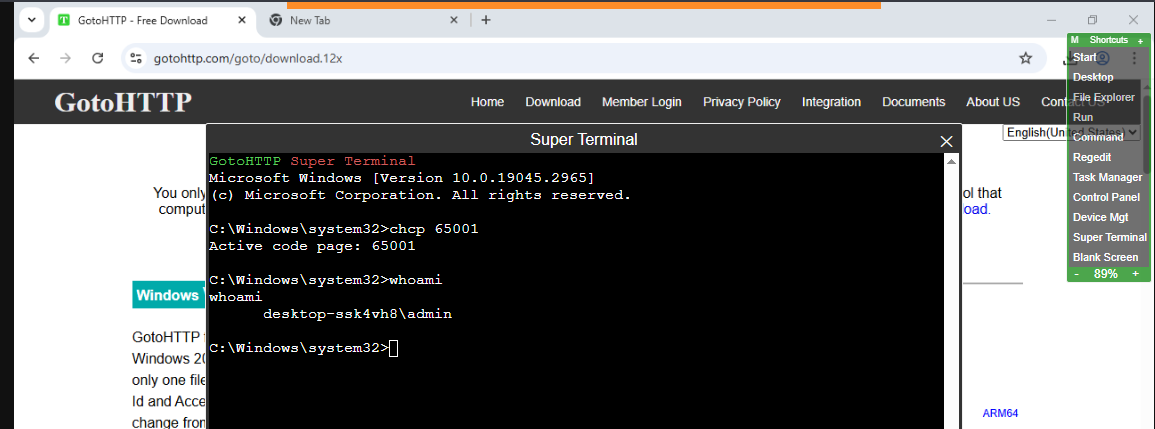The height and width of the screenshot is (429, 1155).
Task: Open Task Manager from Shortcuts panel
Action: [1107, 177]
